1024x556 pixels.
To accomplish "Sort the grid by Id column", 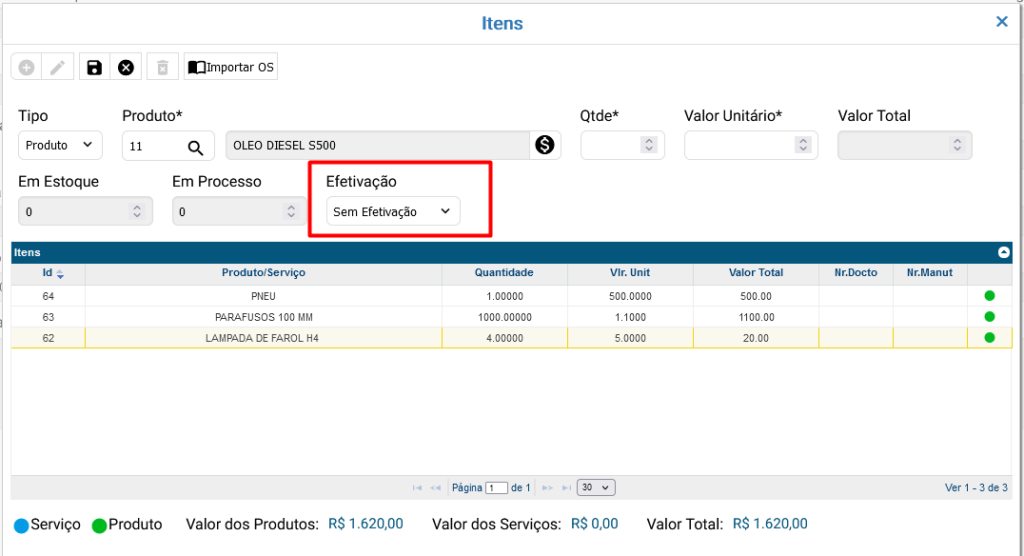I will pos(48,273).
